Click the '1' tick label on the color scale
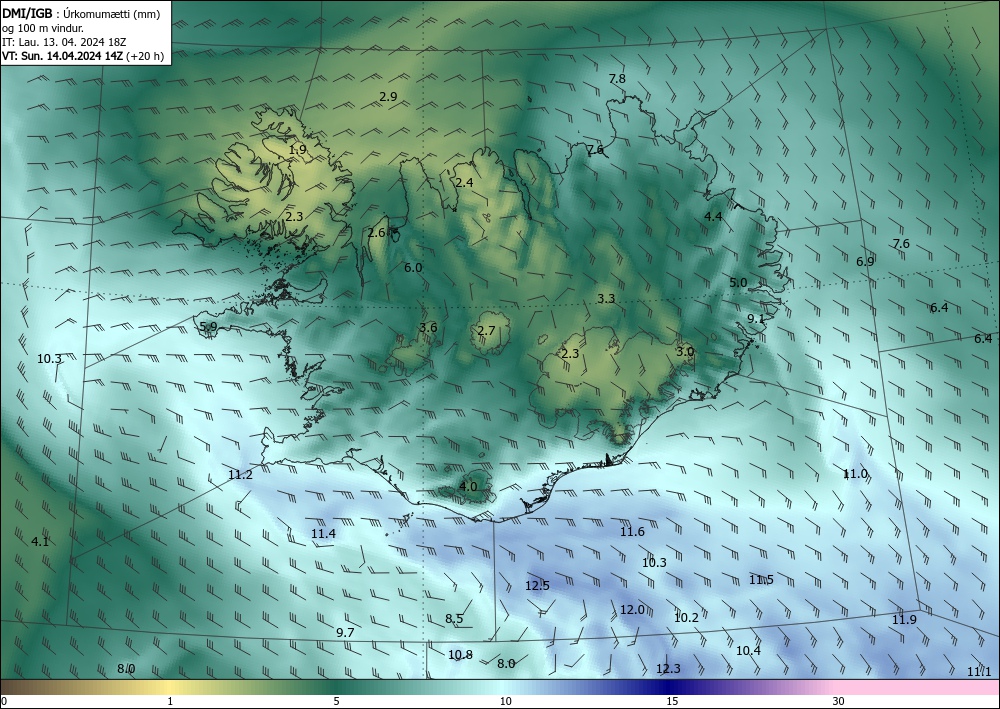The width and height of the screenshot is (1000, 709). click(x=170, y=701)
